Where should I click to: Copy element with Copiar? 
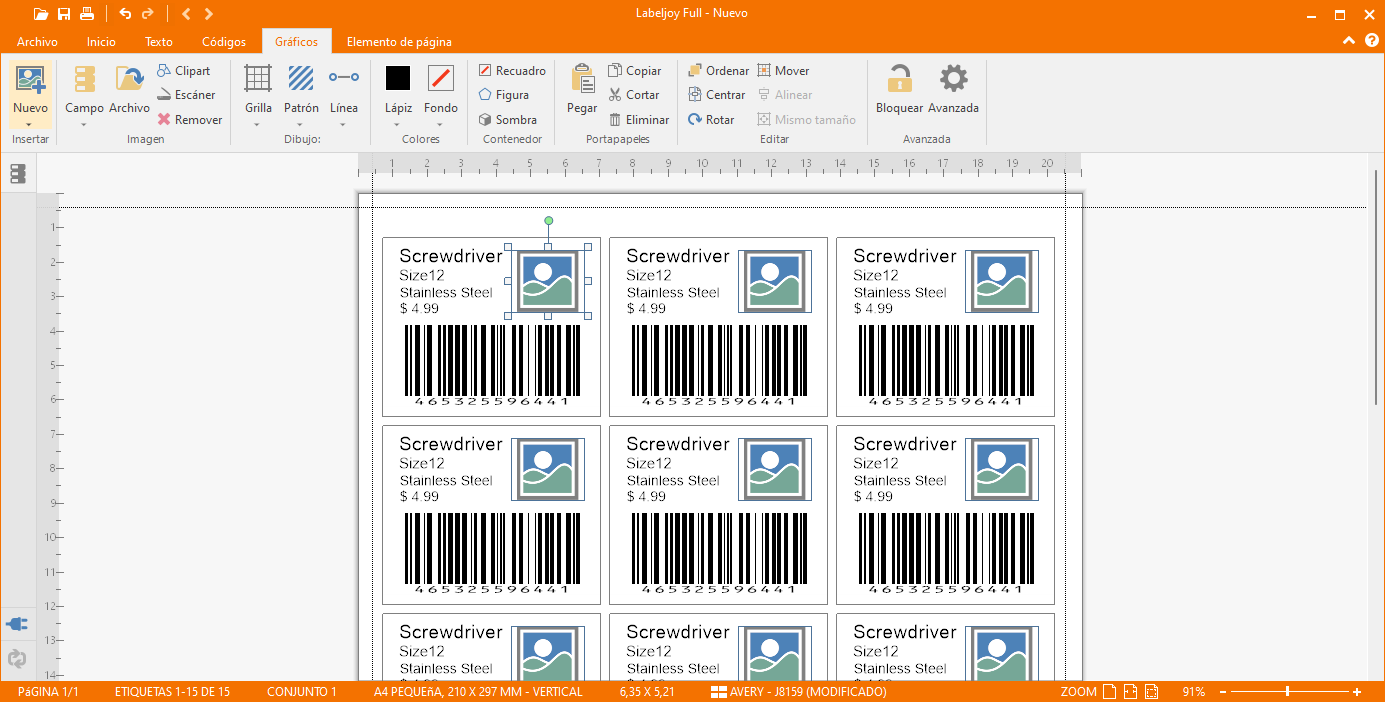pyautogui.click(x=635, y=71)
